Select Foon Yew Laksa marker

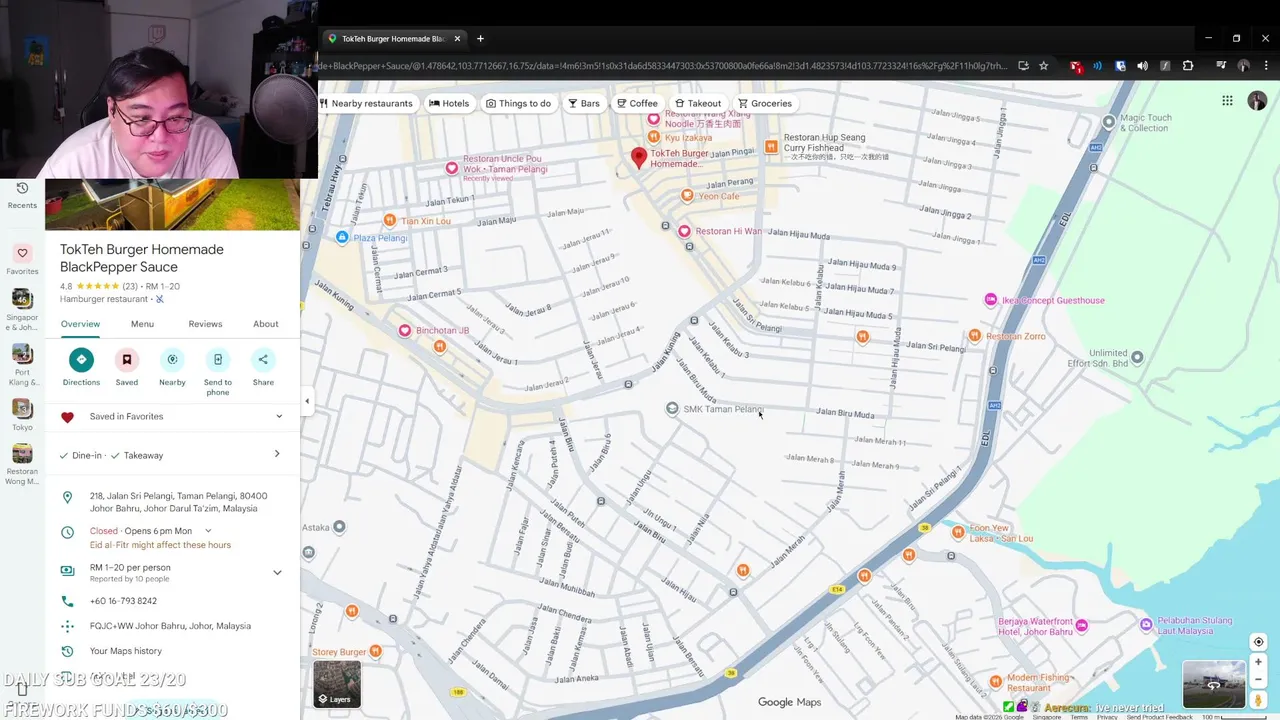click(x=958, y=532)
